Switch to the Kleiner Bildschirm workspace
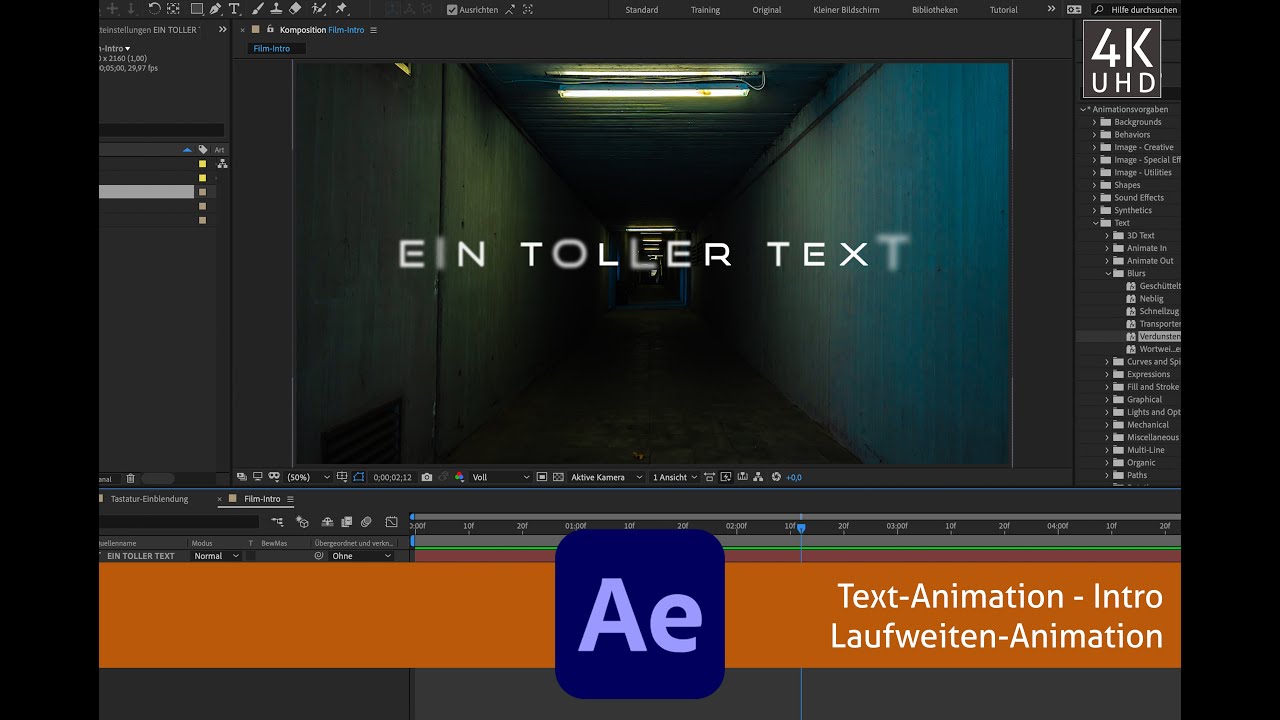1280x720 pixels. [x=847, y=10]
